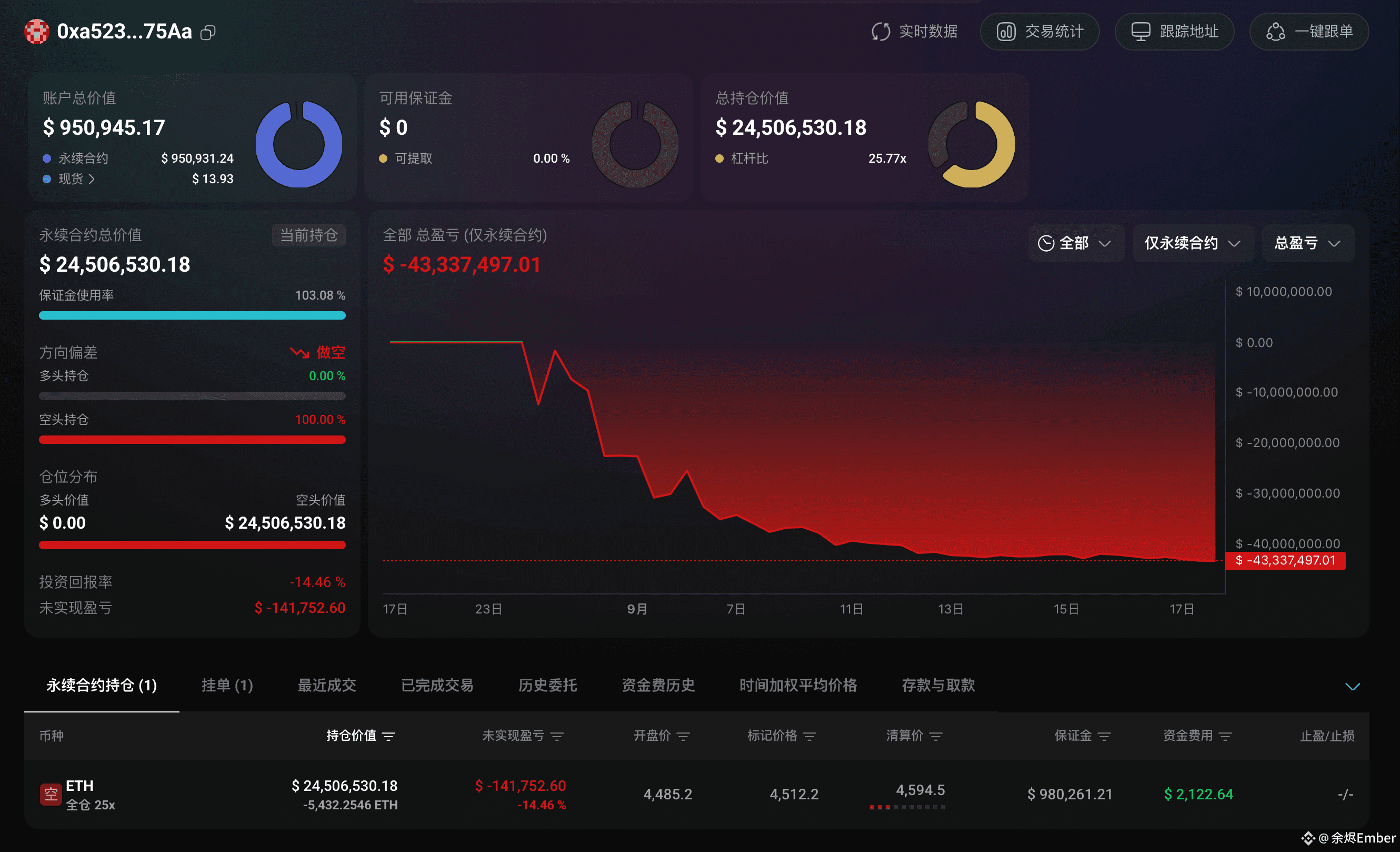Image resolution: width=1400 pixels, height=852 pixels.
Task: Expand the 现货 spot chevron
Action: pyautogui.click(x=92, y=179)
